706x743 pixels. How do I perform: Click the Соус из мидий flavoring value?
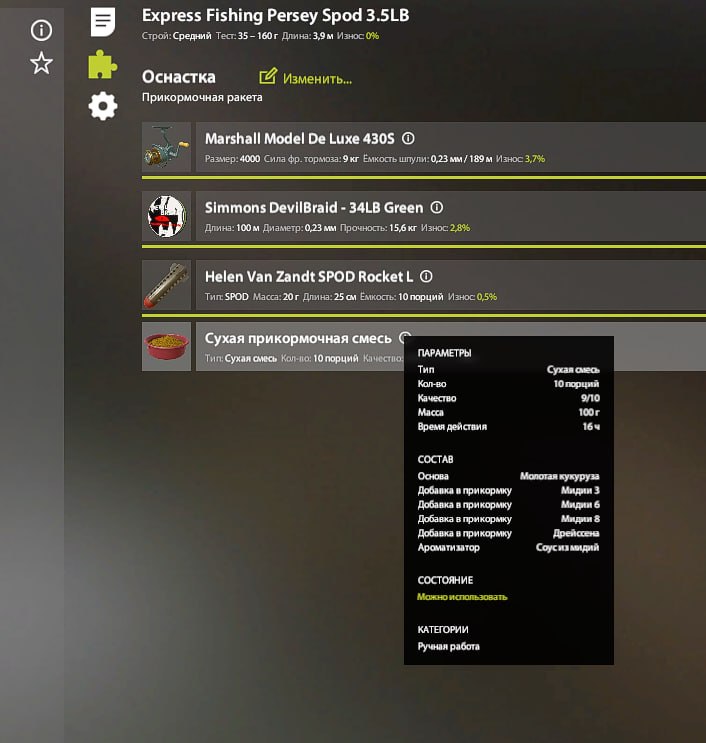click(x=568, y=548)
